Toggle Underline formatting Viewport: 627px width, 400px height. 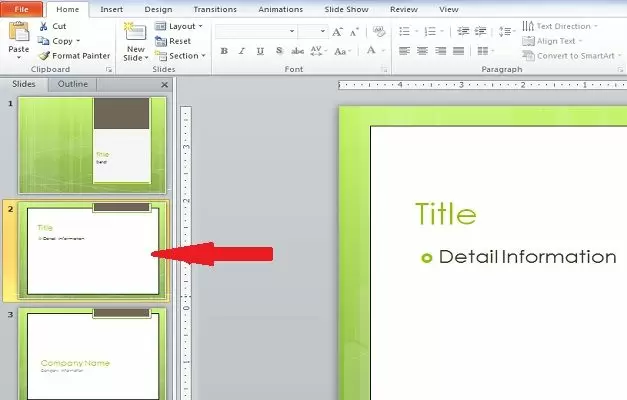[260, 51]
